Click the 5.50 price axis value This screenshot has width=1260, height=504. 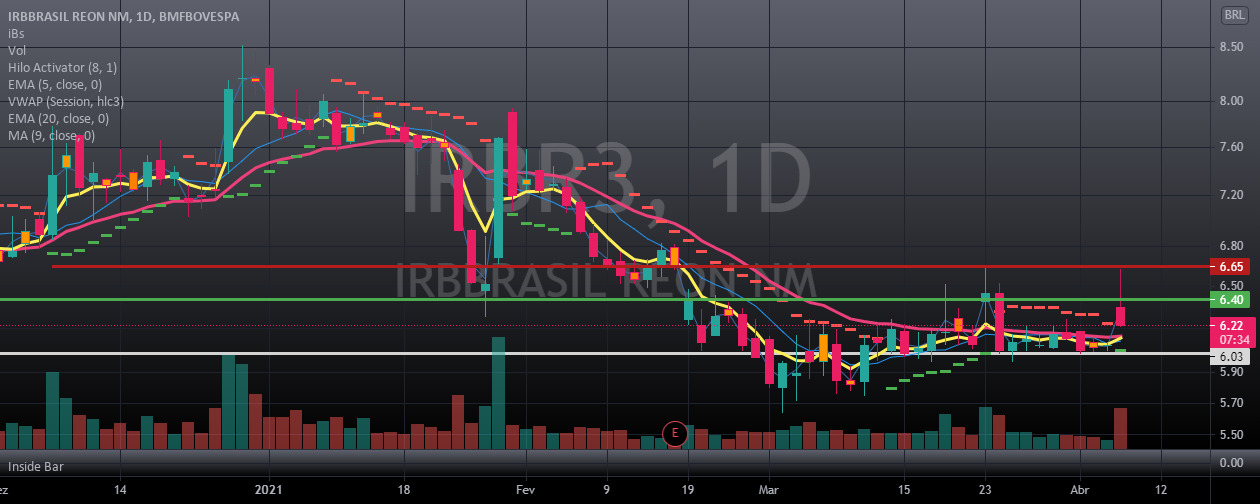click(x=1231, y=435)
